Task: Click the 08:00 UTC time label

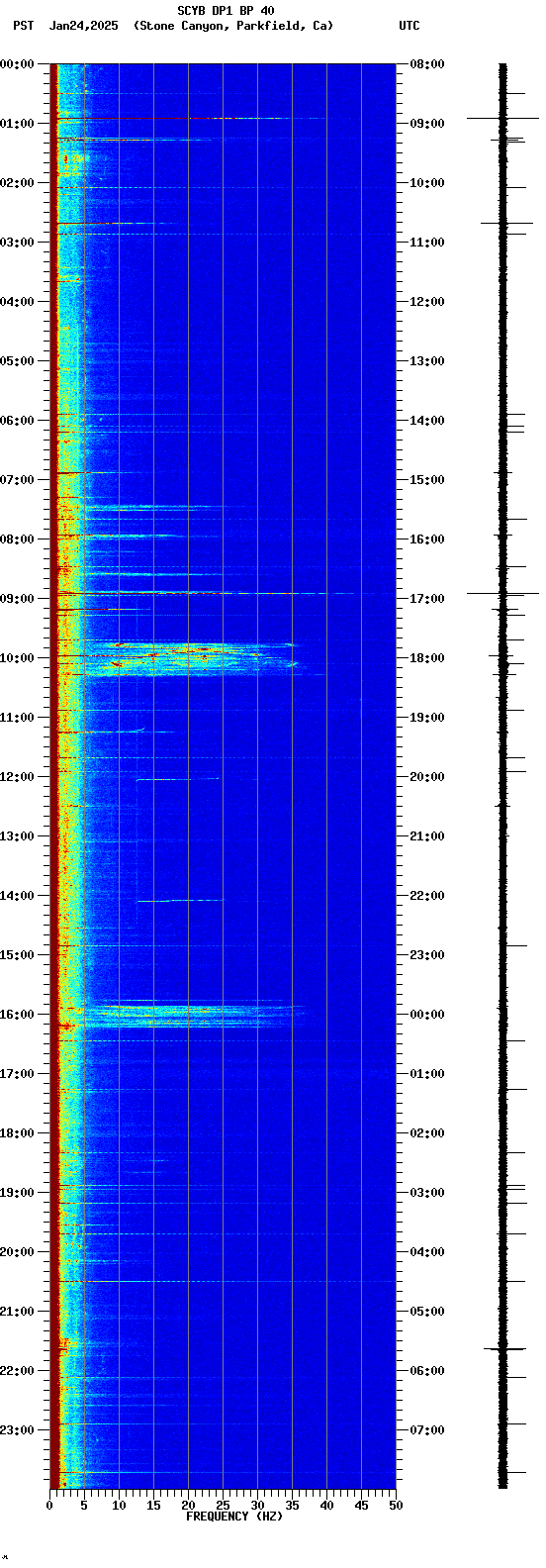Action: (x=427, y=64)
